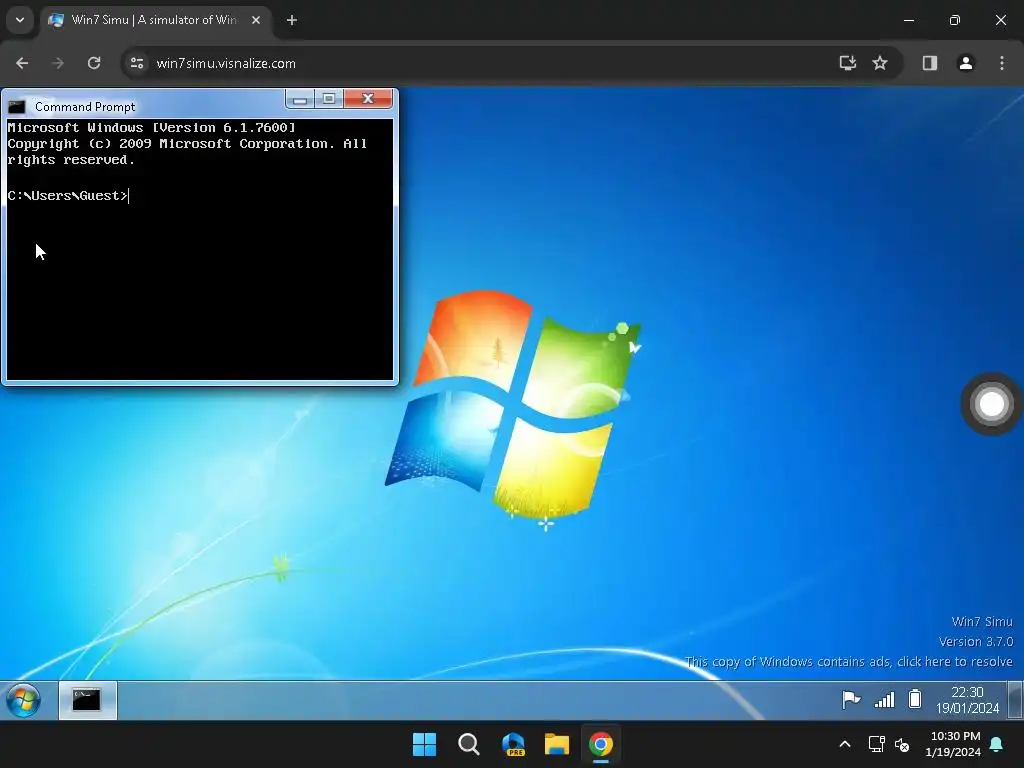Open File Explorer from taskbar
Image resolution: width=1024 pixels, height=768 pixels.
click(x=557, y=744)
